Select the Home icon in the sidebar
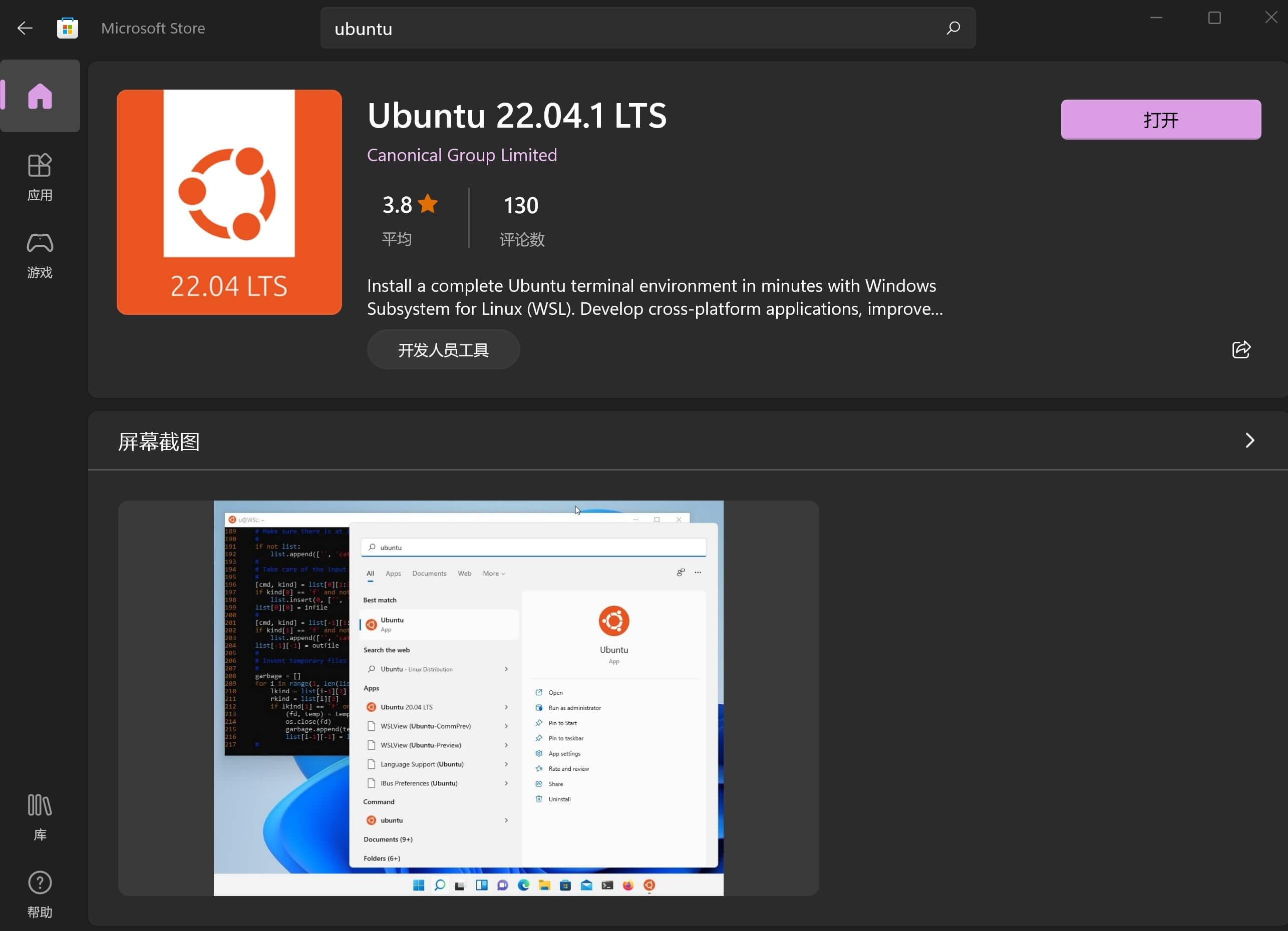The width and height of the screenshot is (1288, 931). coord(40,96)
